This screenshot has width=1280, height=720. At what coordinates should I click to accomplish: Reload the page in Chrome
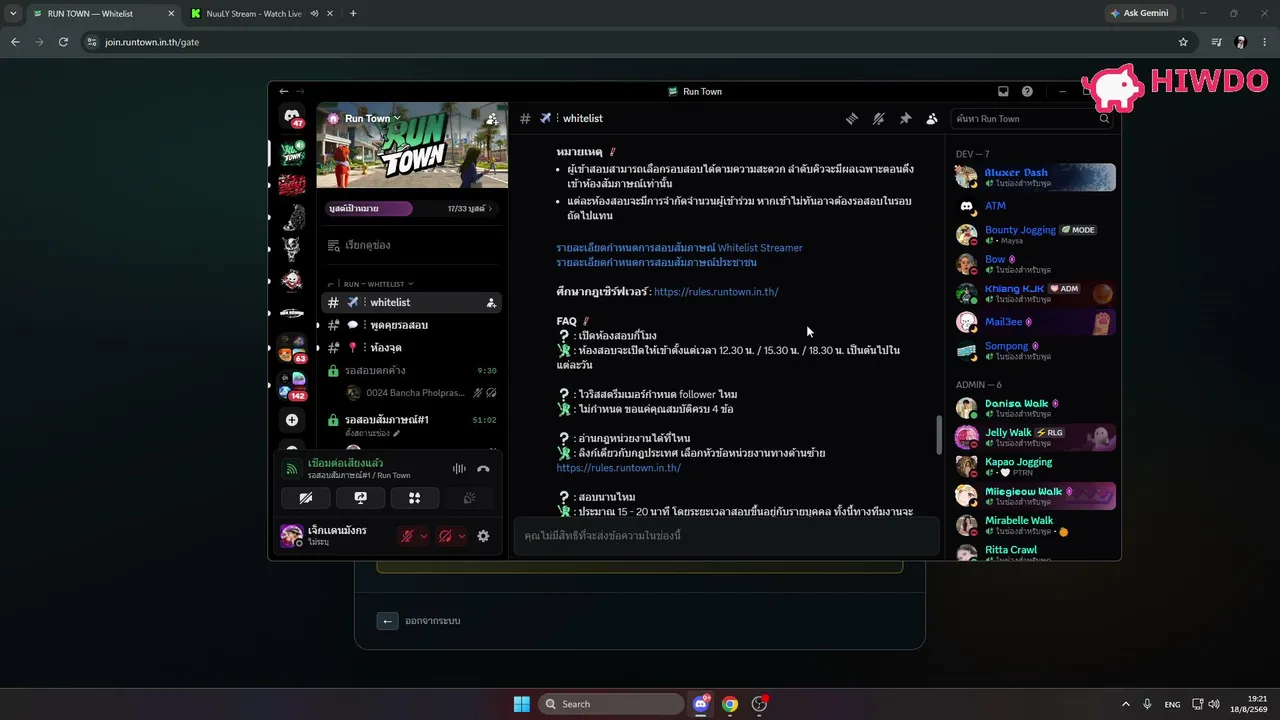point(63,42)
